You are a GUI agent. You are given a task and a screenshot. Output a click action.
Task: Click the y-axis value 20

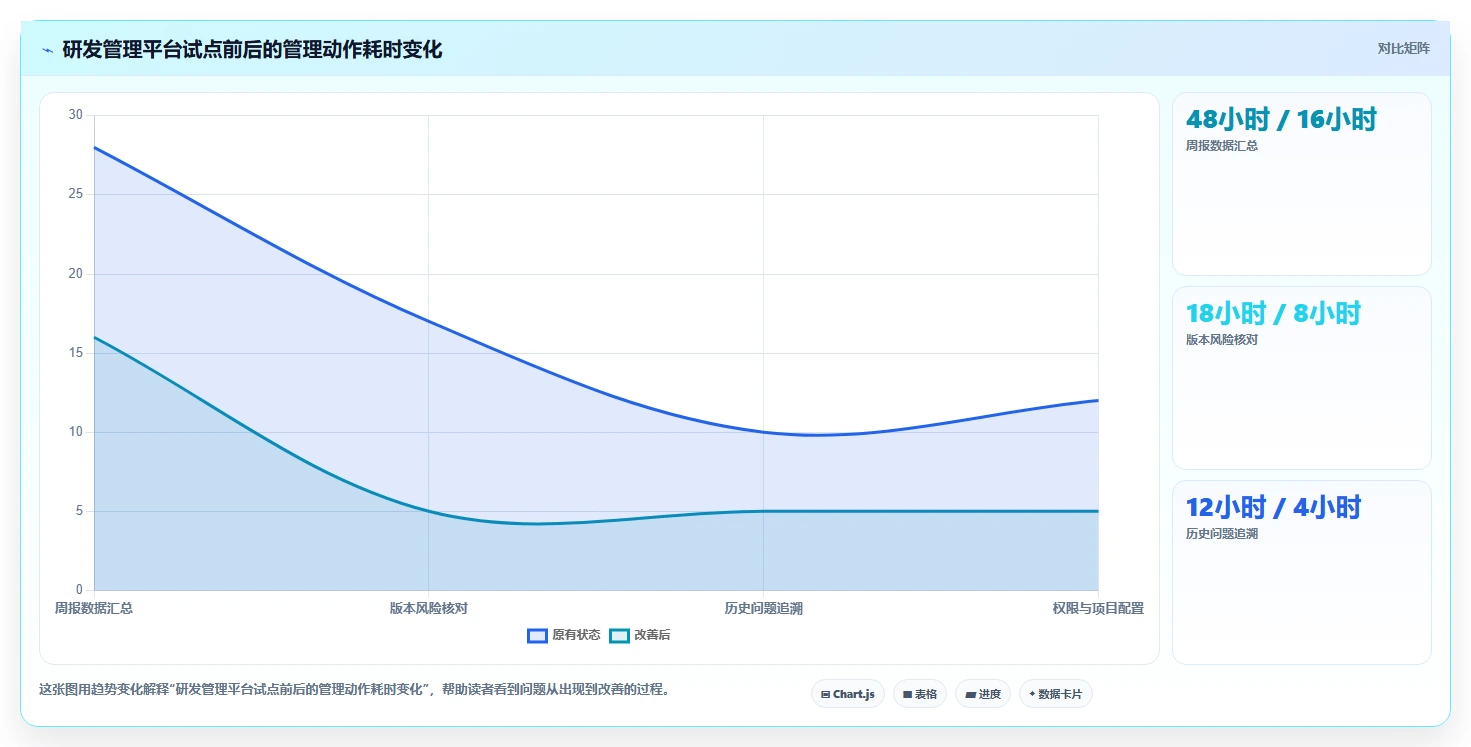tap(76, 274)
